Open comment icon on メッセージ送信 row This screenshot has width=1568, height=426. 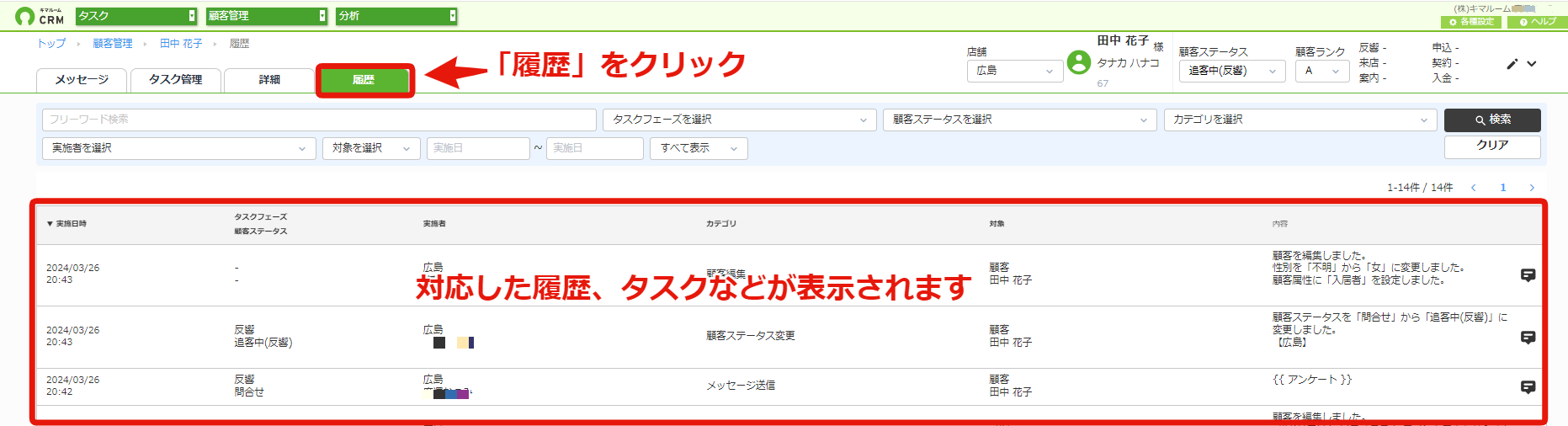tap(1528, 387)
